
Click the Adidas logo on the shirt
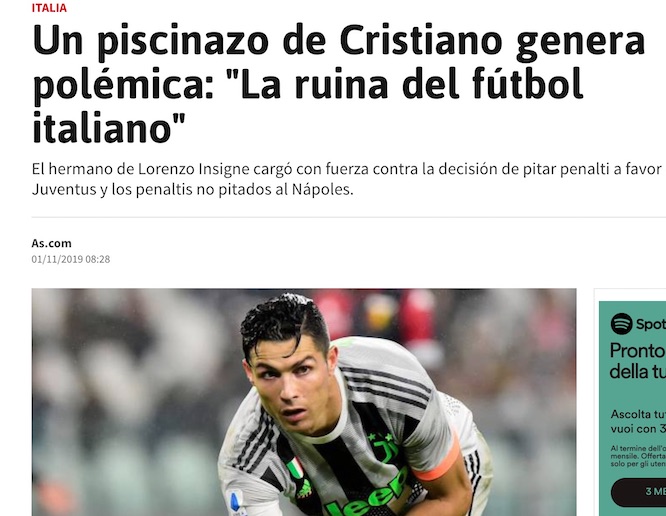coord(304,489)
